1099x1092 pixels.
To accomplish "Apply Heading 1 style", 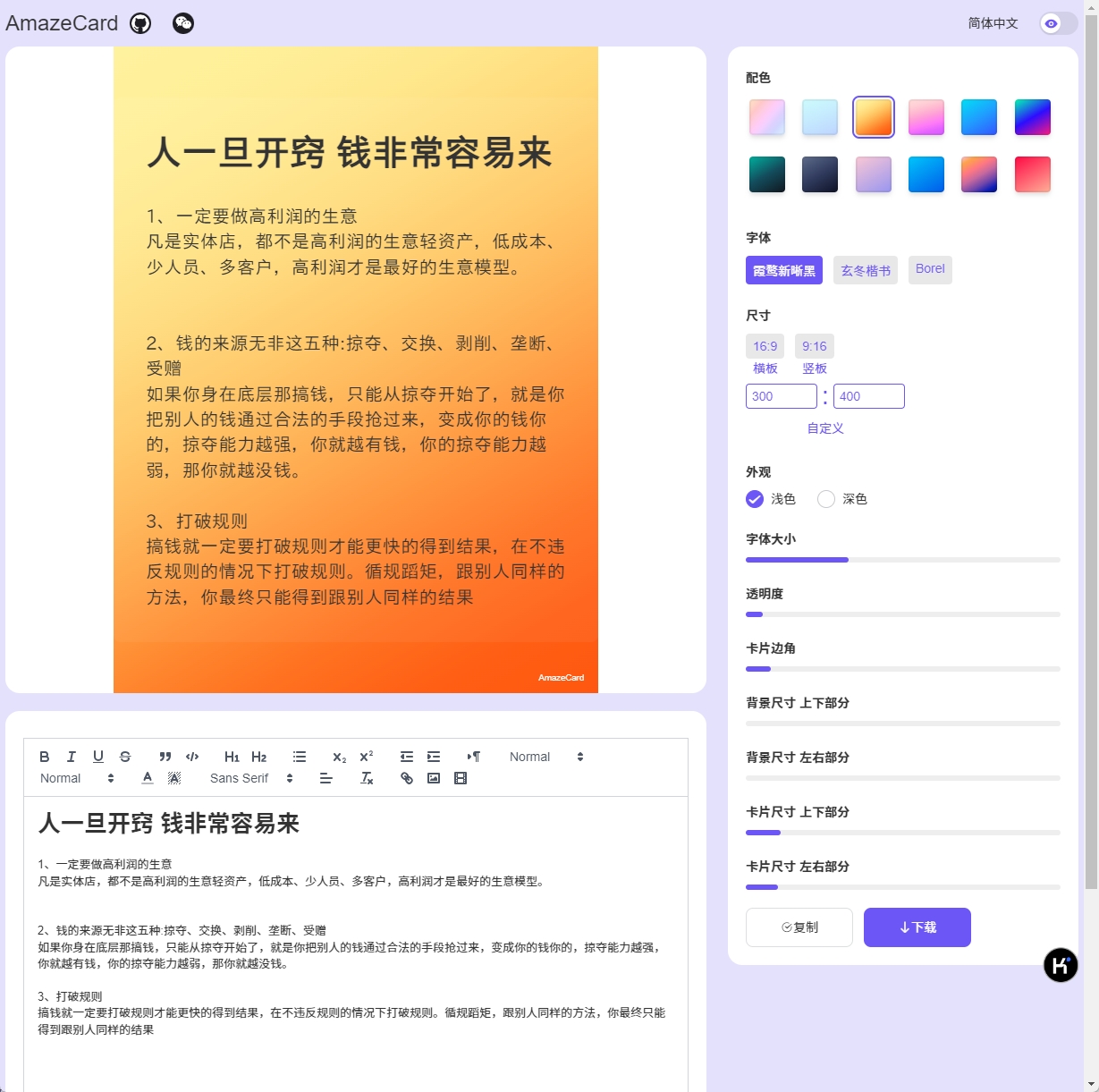I will click(x=232, y=757).
